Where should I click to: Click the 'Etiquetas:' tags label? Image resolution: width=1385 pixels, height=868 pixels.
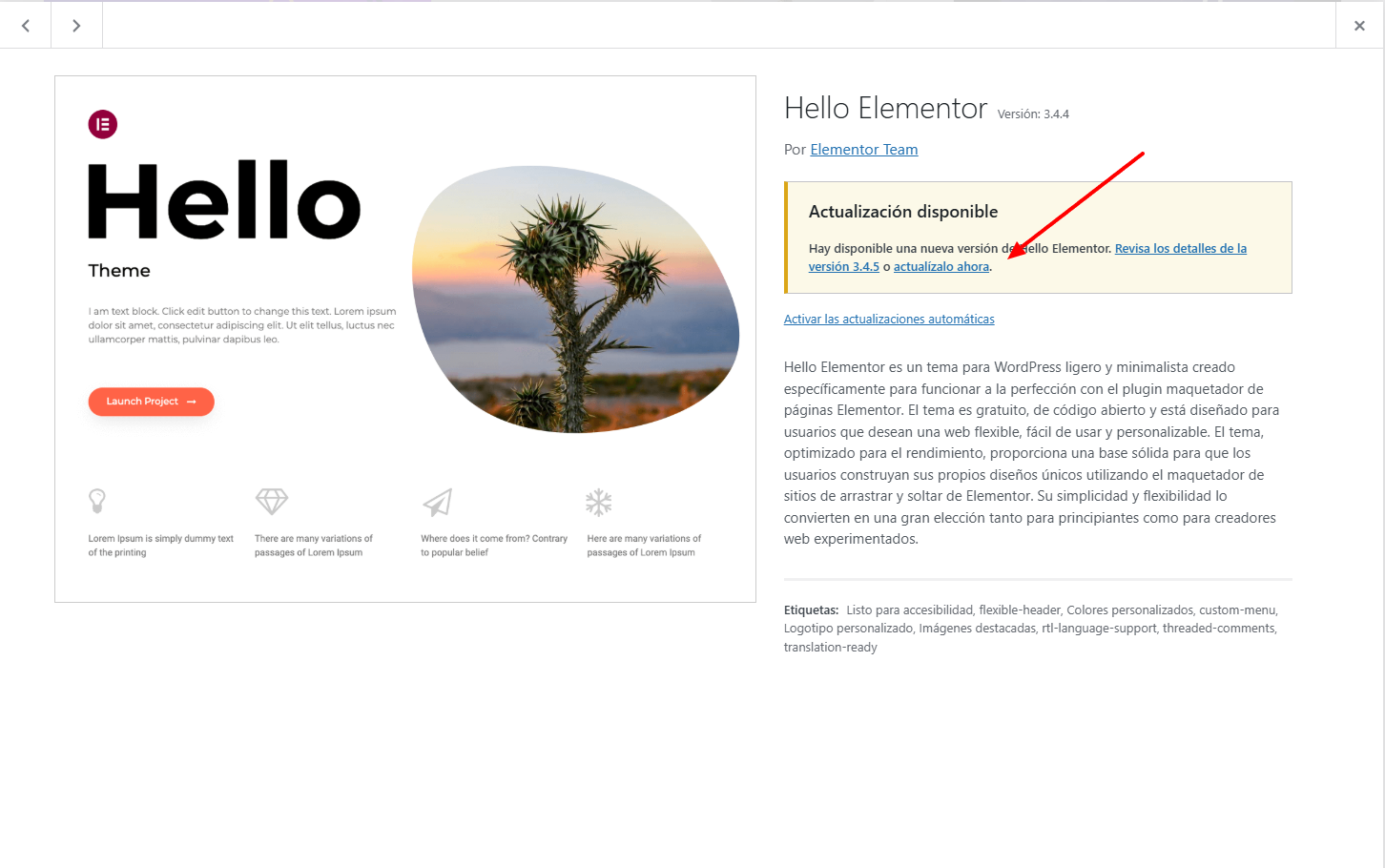tap(811, 610)
